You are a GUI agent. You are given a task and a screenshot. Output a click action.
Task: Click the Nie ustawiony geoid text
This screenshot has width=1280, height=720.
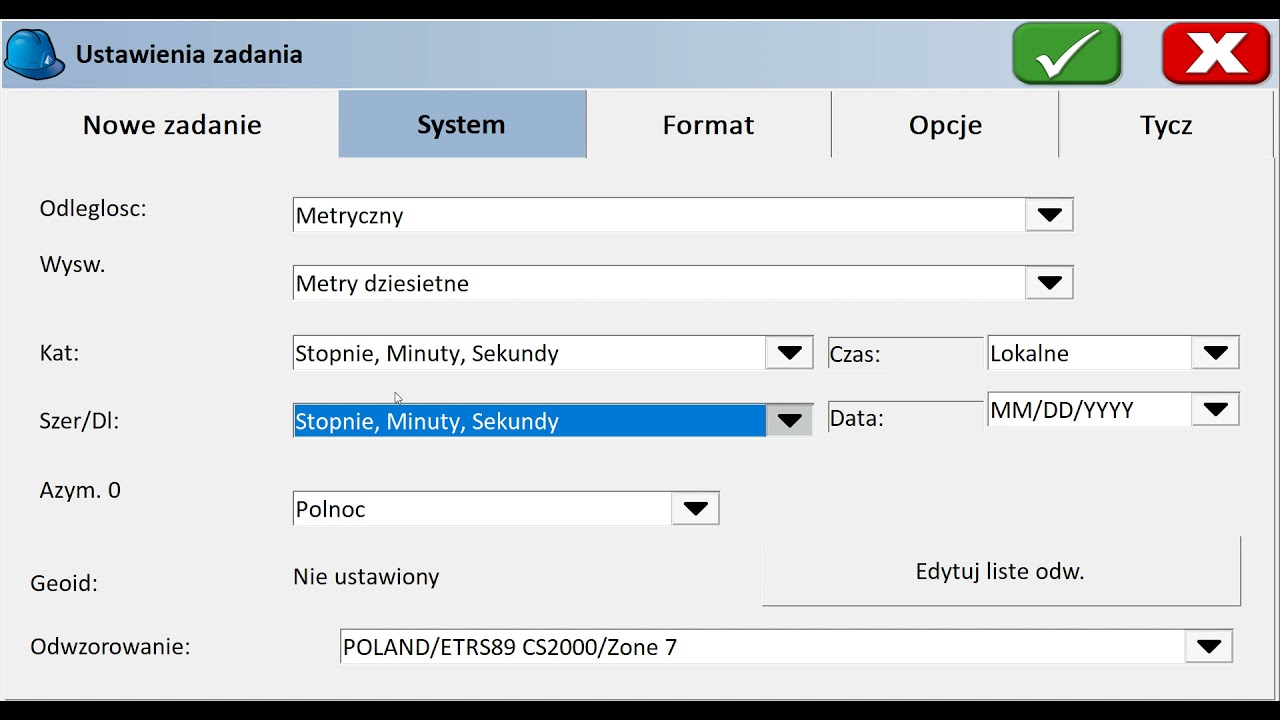[366, 577]
